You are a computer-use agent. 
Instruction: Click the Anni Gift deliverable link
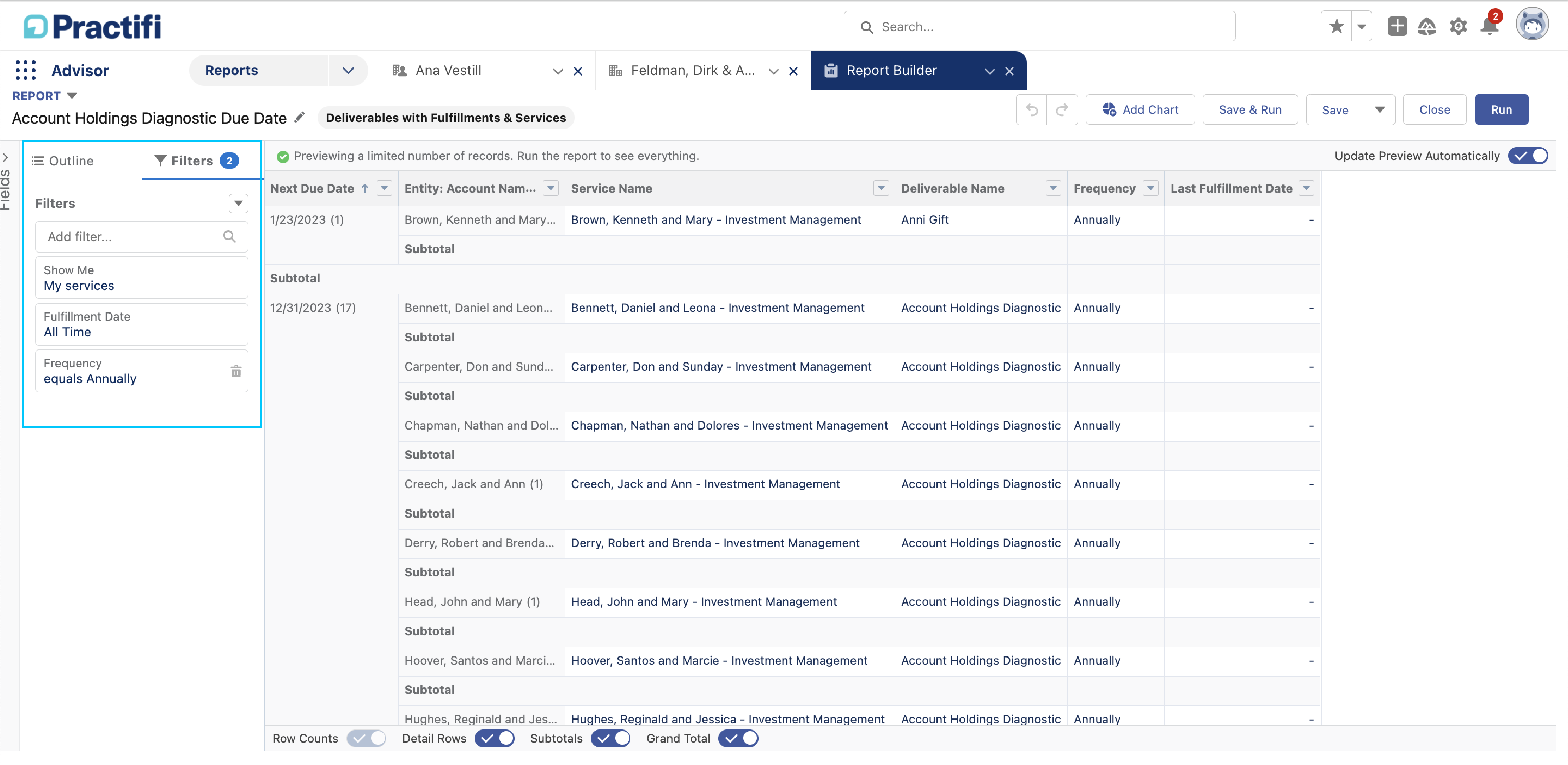pyautogui.click(x=925, y=220)
